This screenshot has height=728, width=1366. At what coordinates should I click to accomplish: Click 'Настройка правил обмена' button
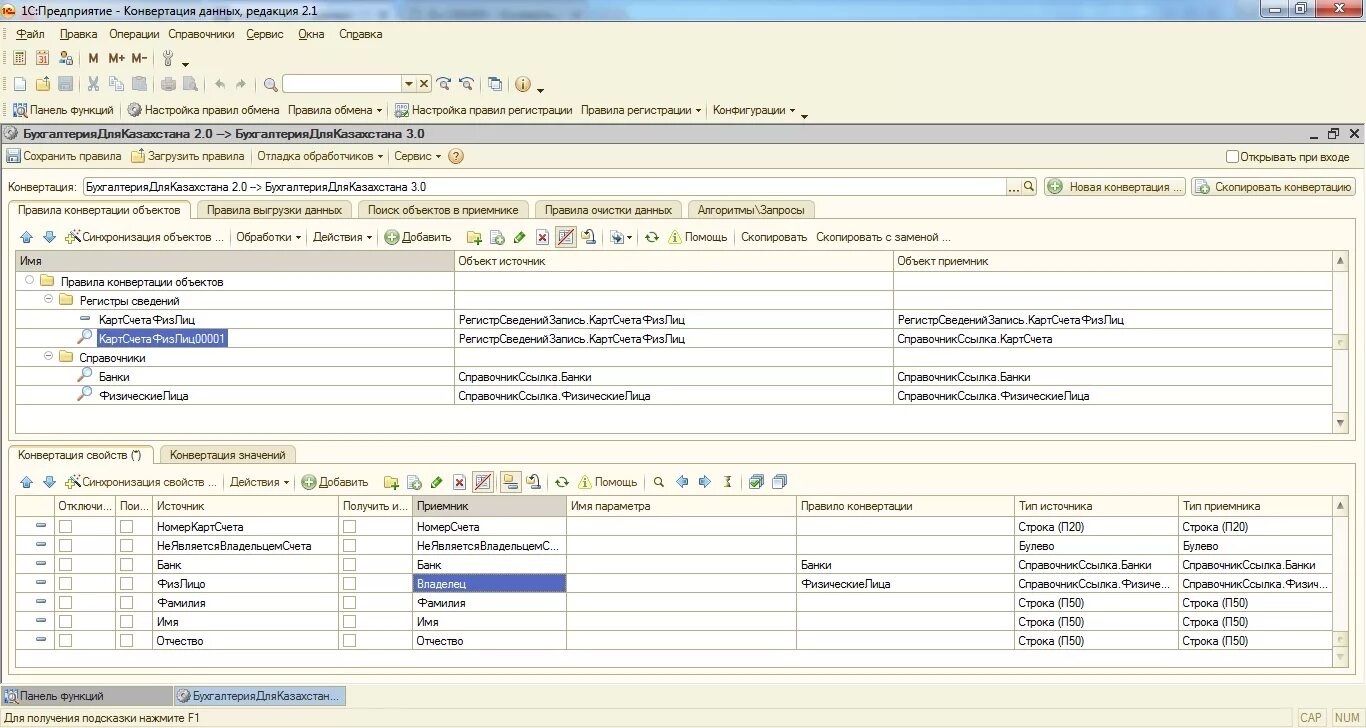(x=203, y=110)
